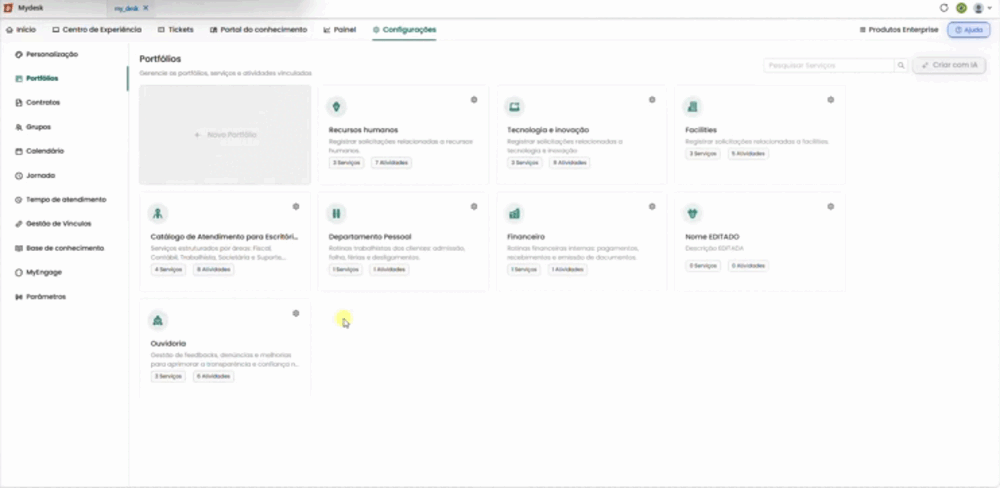Click 0 Serviços tag on Nome EDITADO

pos(703,266)
